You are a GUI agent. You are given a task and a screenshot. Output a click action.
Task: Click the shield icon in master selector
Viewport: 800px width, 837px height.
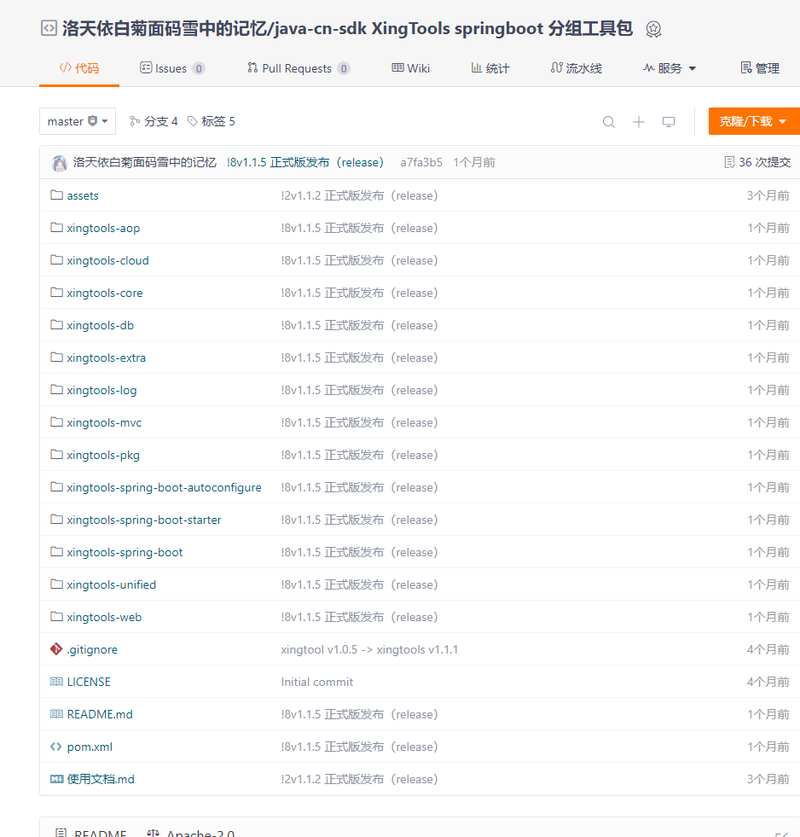point(92,121)
